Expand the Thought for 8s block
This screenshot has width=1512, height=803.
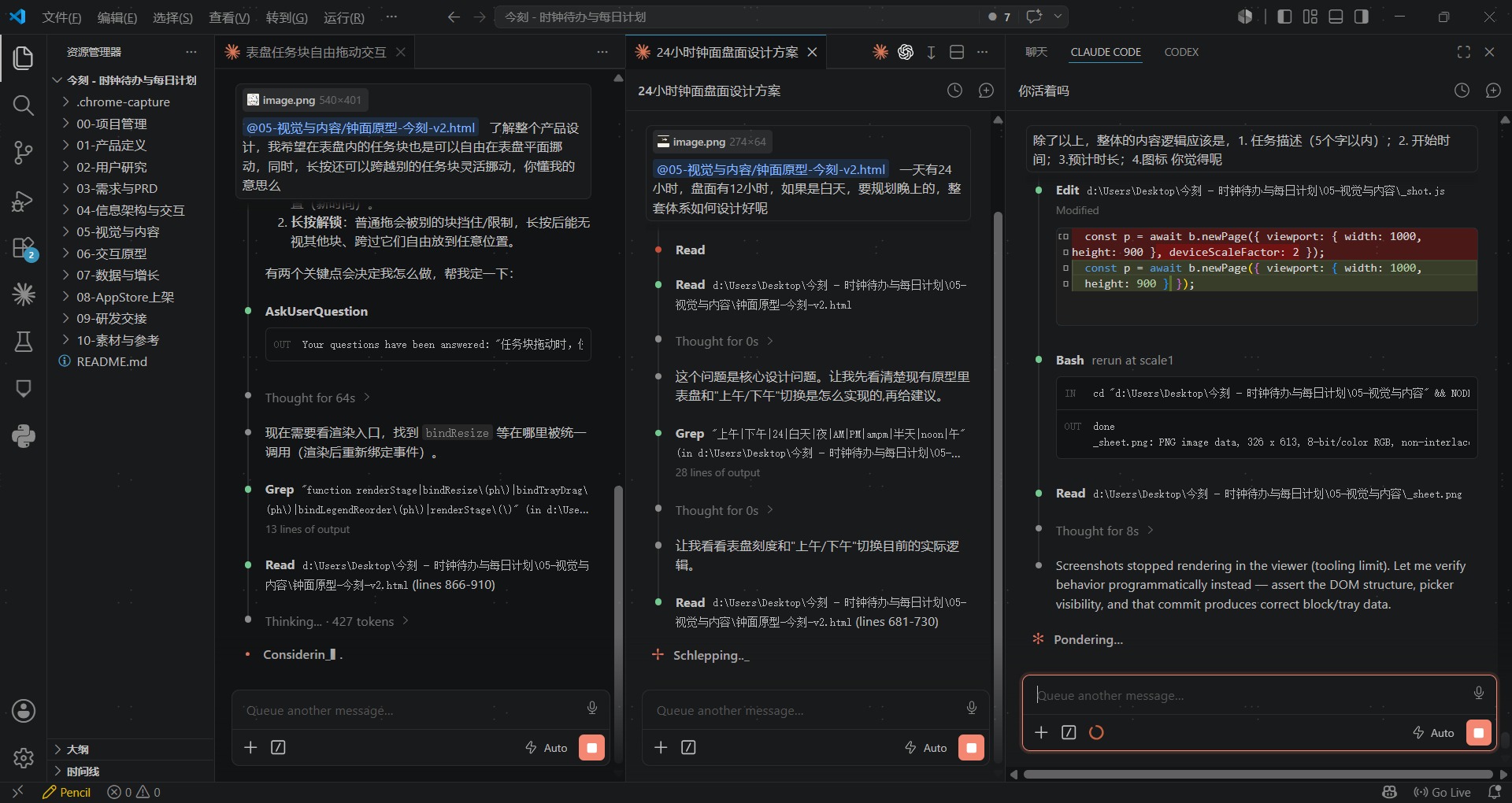click(1105, 531)
